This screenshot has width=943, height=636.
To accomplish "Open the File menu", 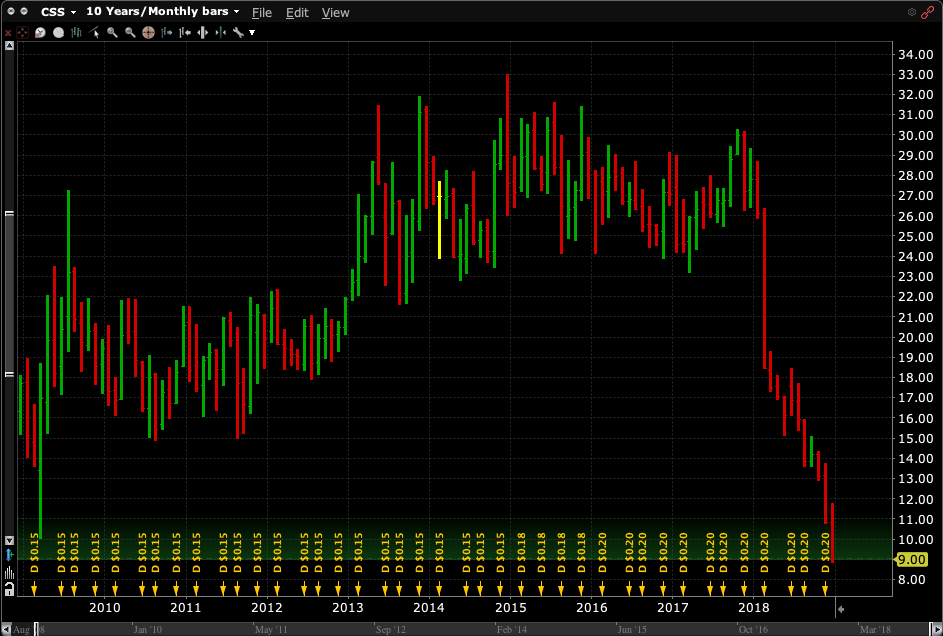I will [x=261, y=13].
